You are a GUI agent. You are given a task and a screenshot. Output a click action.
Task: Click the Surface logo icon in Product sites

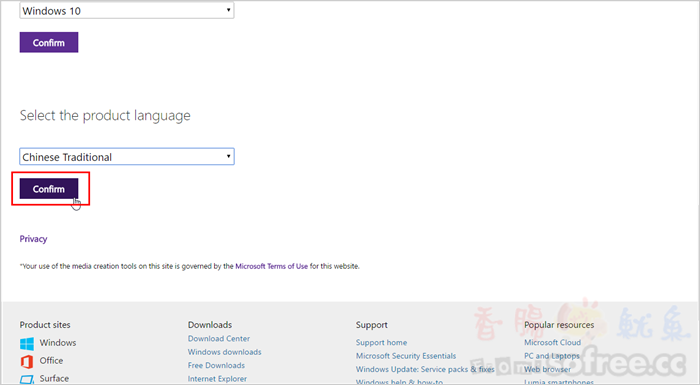coord(27,379)
